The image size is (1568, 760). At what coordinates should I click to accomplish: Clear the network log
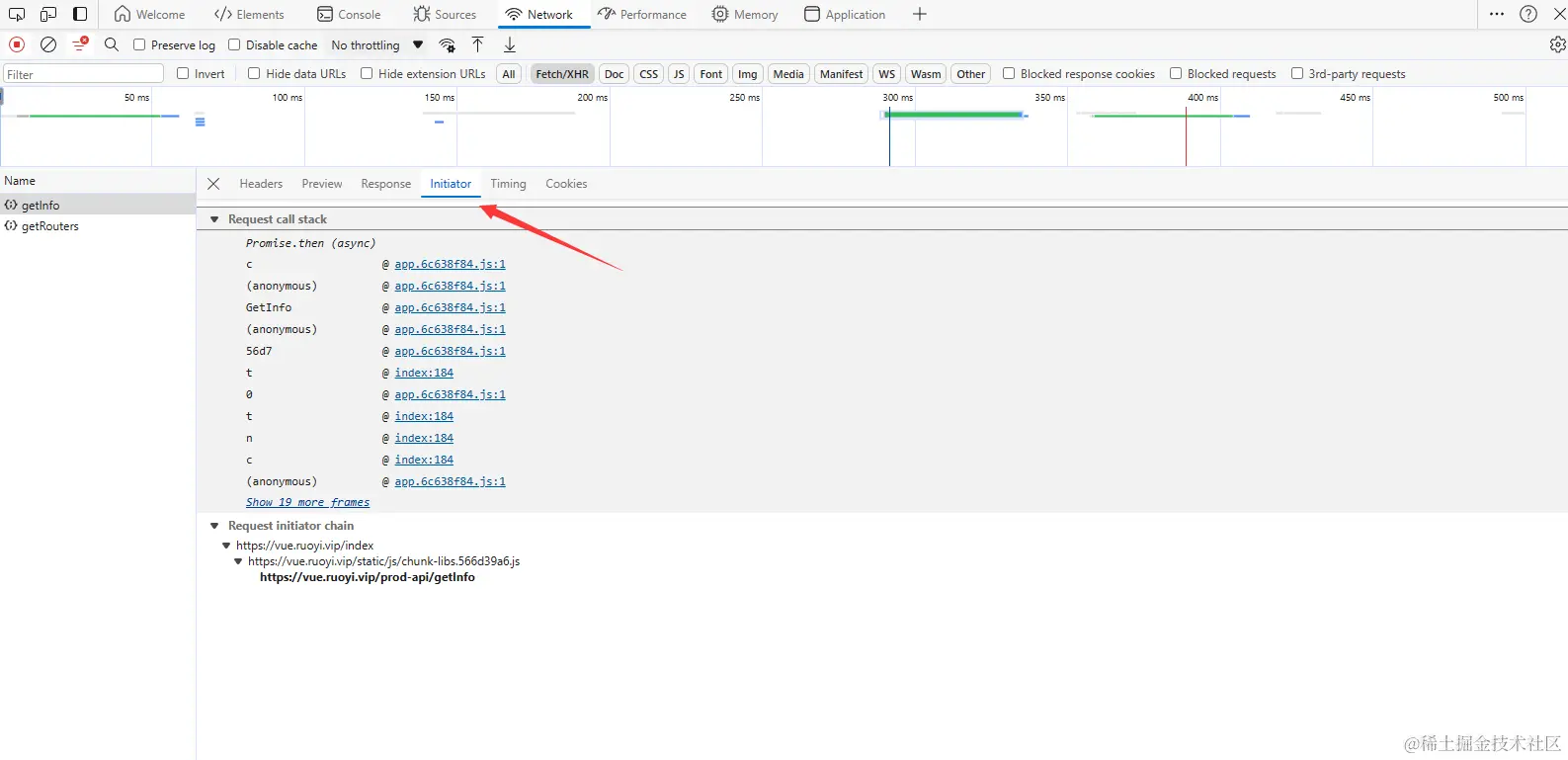(x=48, y=44)
